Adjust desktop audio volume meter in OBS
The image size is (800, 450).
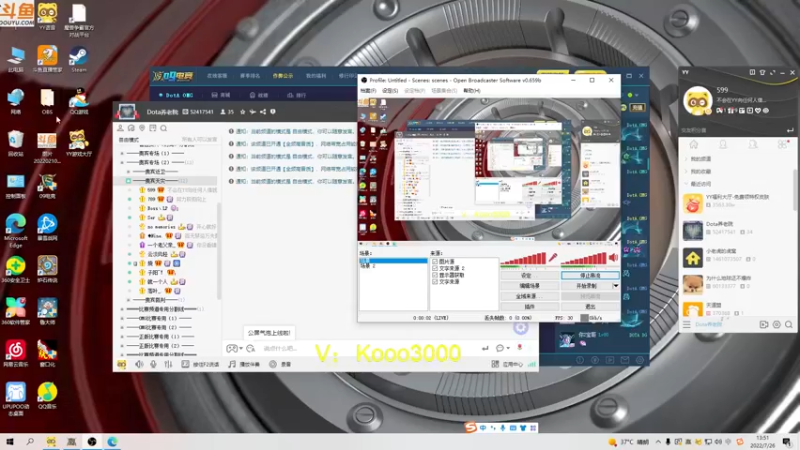coord(584,259)
